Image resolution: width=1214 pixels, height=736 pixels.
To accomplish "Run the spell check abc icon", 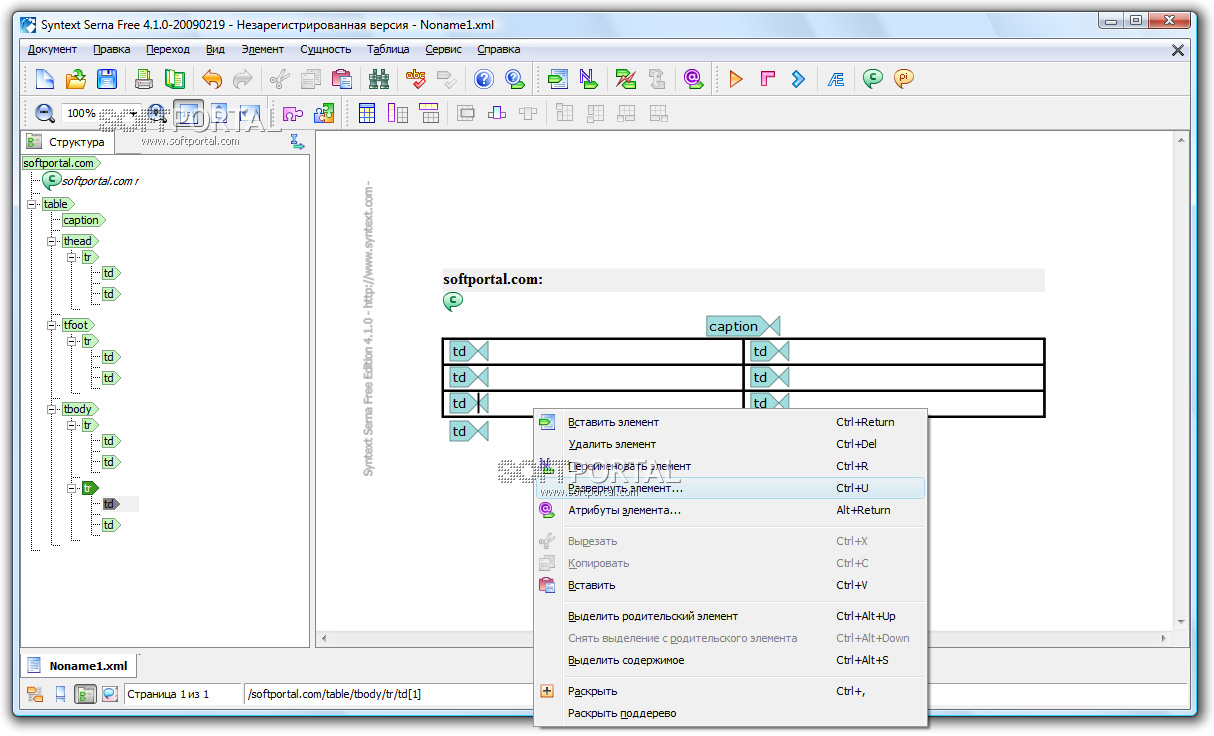I will click(x=415, y=79).
